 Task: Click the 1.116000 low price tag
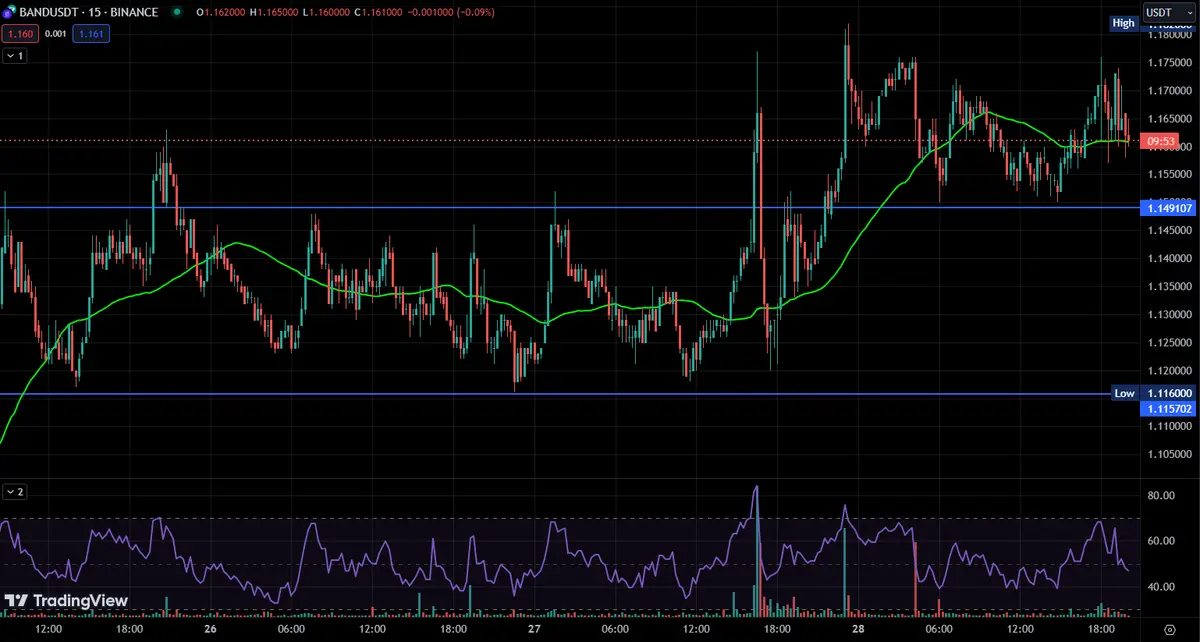pos(1169,394)
